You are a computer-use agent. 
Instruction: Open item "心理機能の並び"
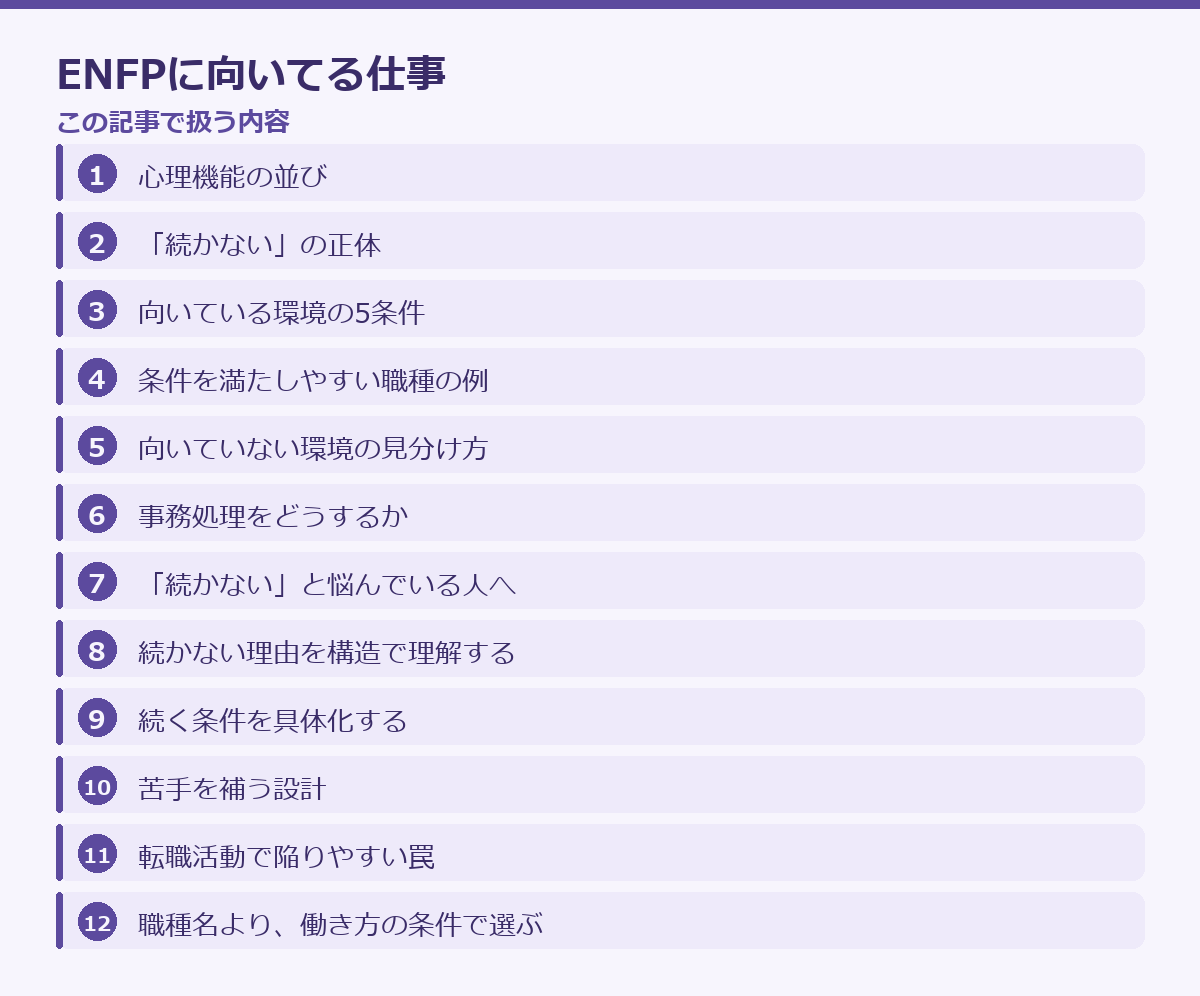tap(600, 173)
